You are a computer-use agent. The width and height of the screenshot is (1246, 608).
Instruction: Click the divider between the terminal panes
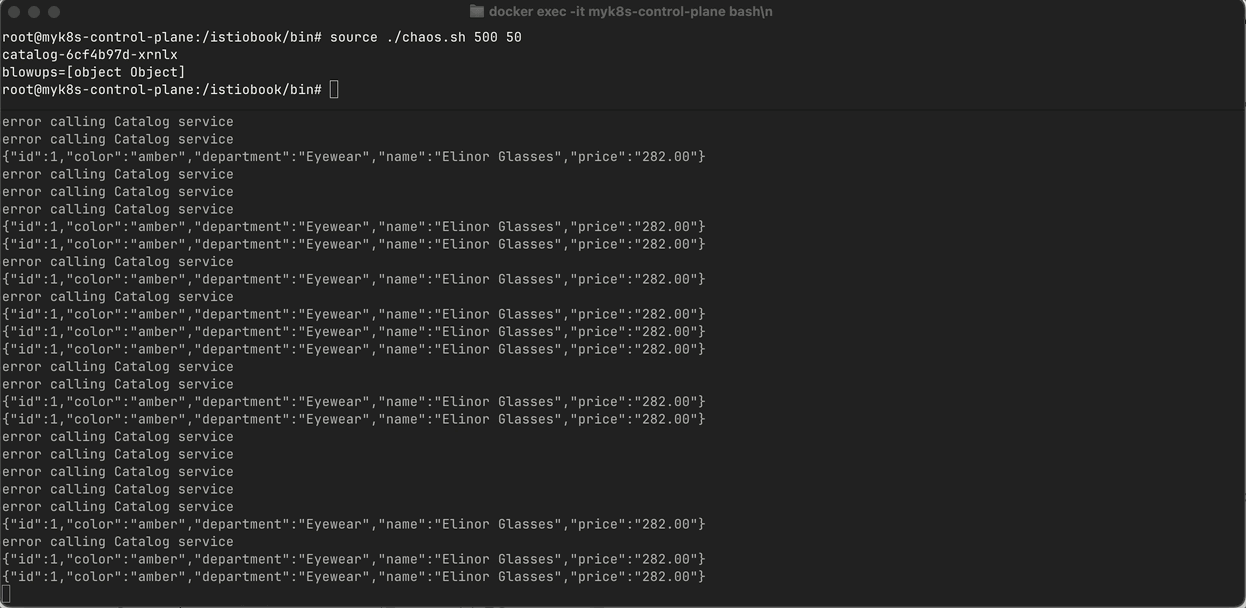623,108
